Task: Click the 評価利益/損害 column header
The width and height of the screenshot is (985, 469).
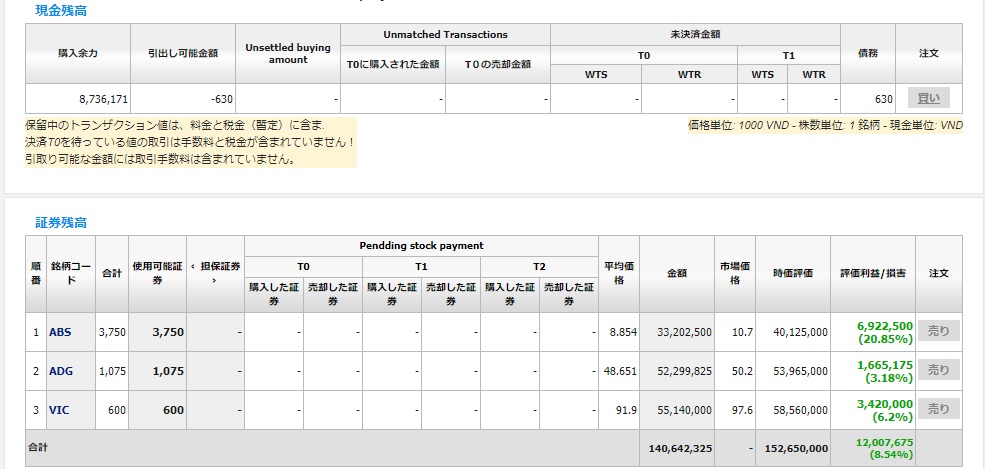Action: point(872,273)
